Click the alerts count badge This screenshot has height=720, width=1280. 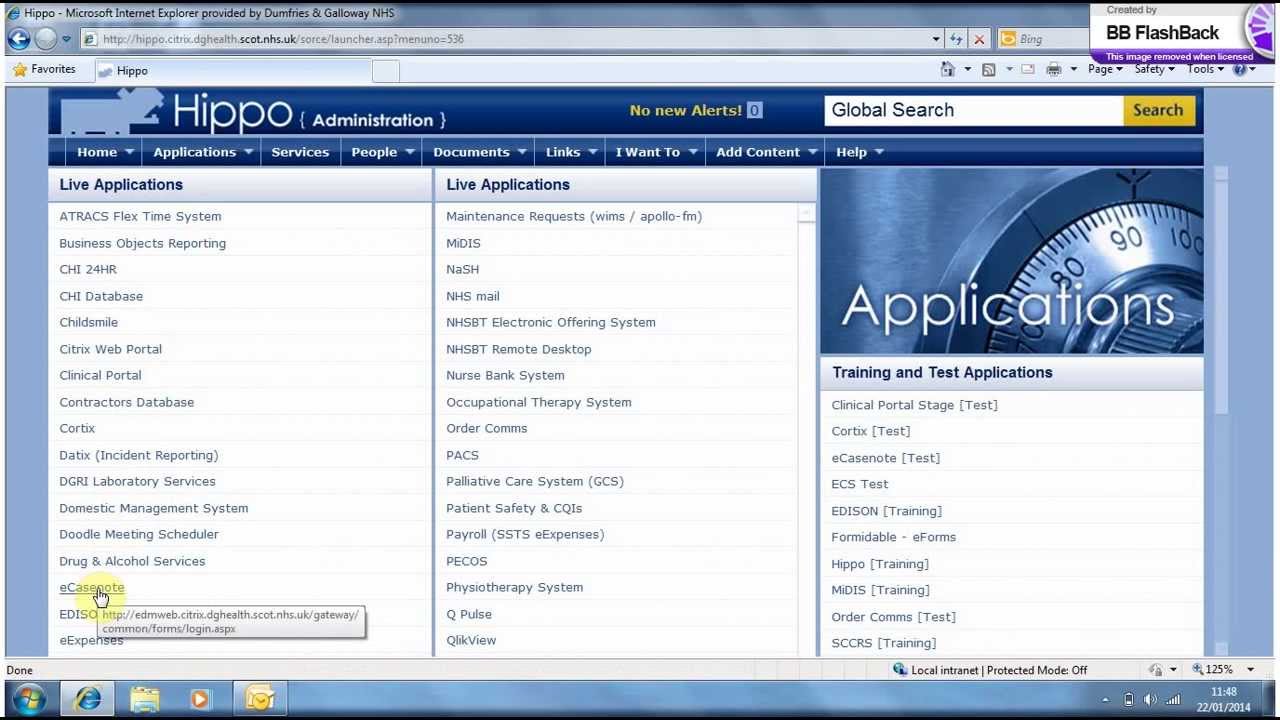coord(754,110)
